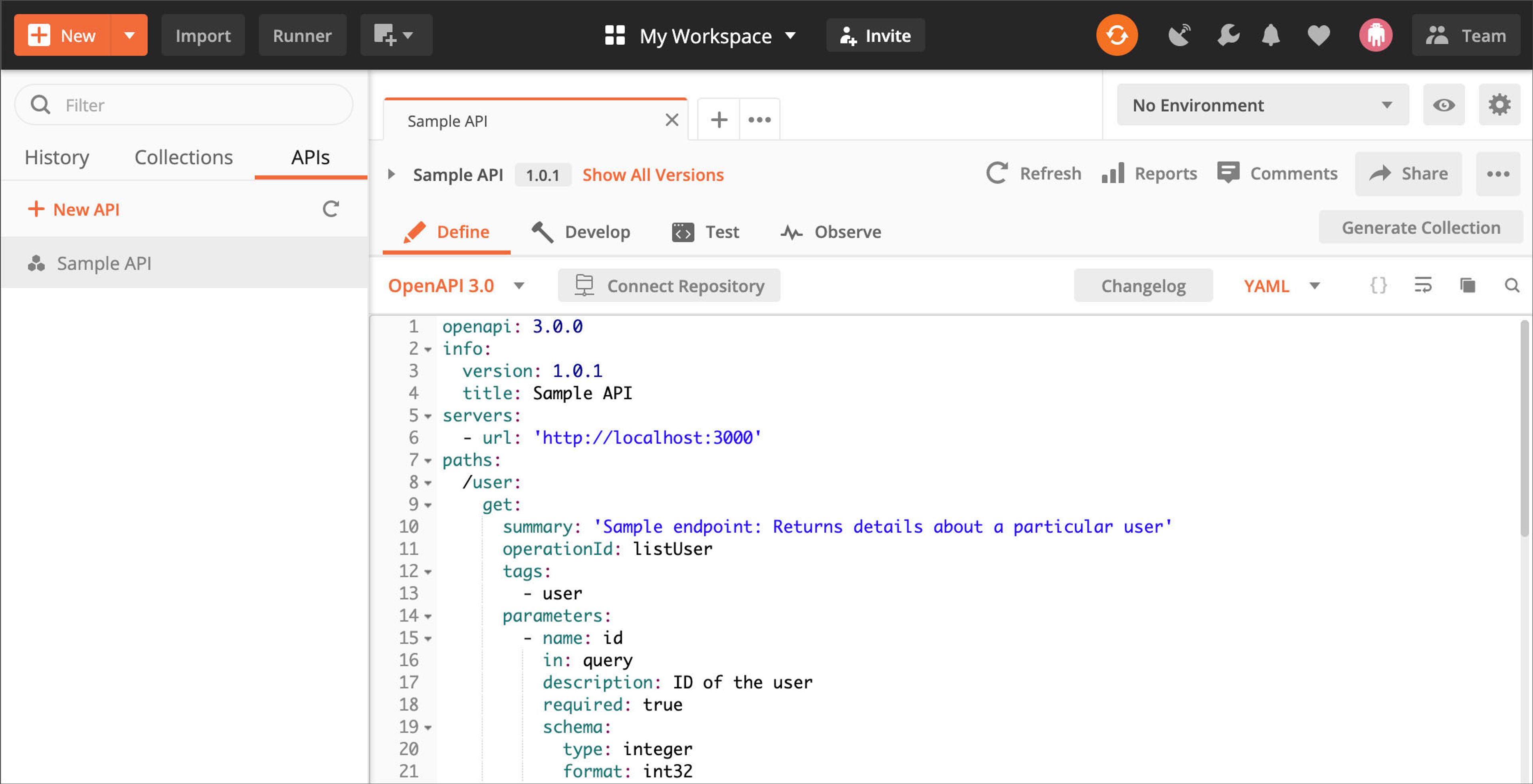Click the Refresh circular arrow icon
Screen dimensions: 1533x784
pos(997,173)
